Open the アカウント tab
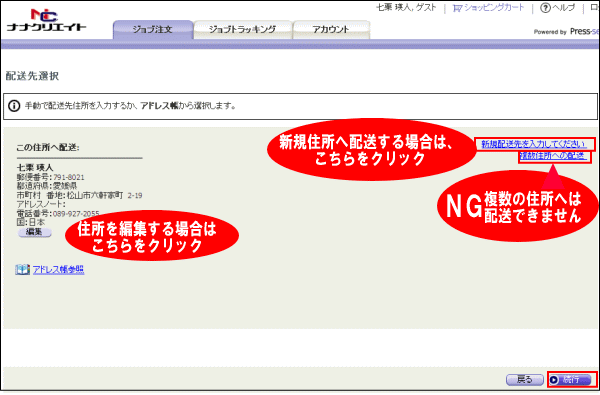Viewport: 600px width, 395px height. [331, 29]
